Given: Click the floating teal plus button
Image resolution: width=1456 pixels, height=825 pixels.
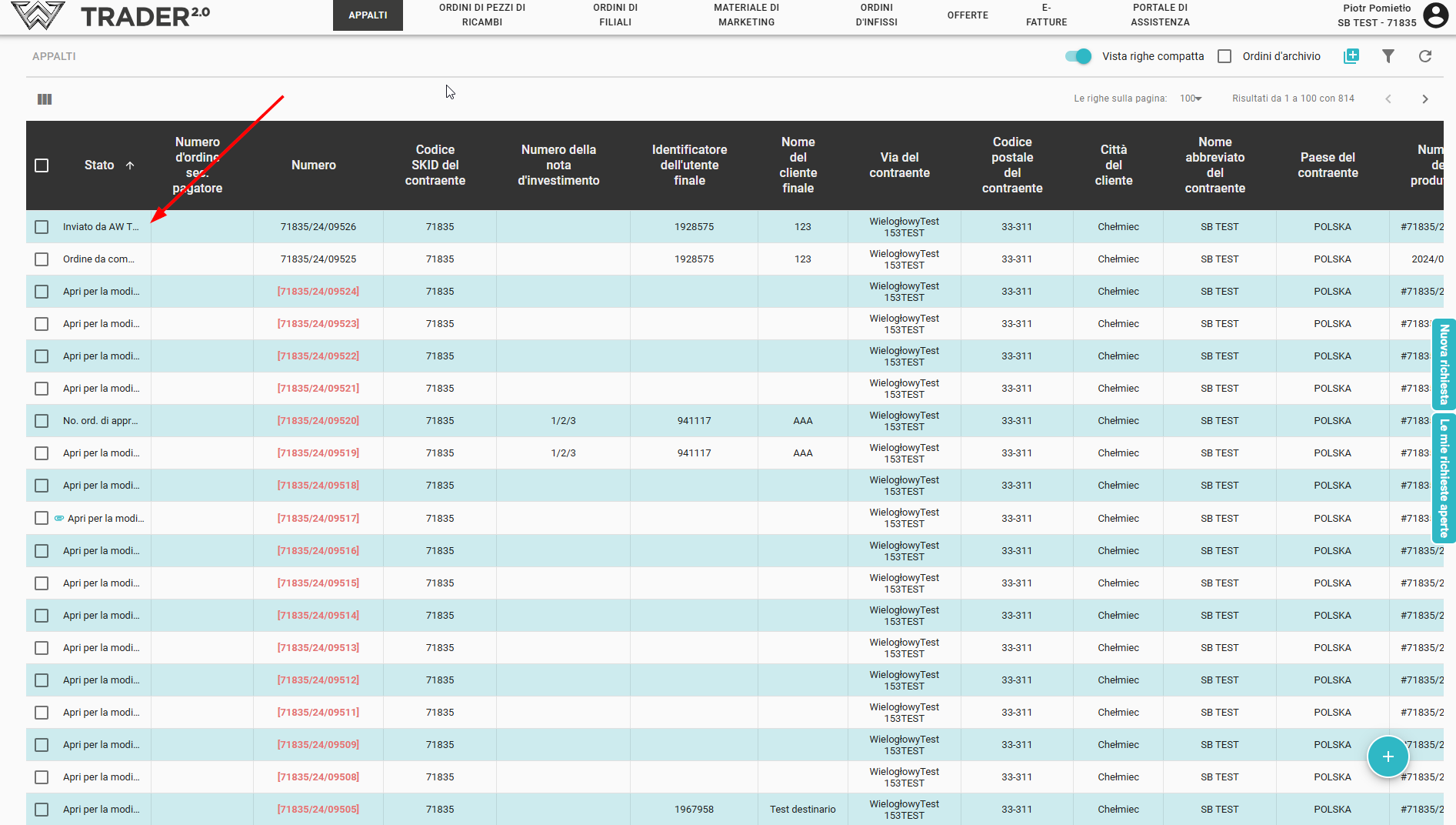Looking at the screenshot, I should click(x=1388, y=757).
